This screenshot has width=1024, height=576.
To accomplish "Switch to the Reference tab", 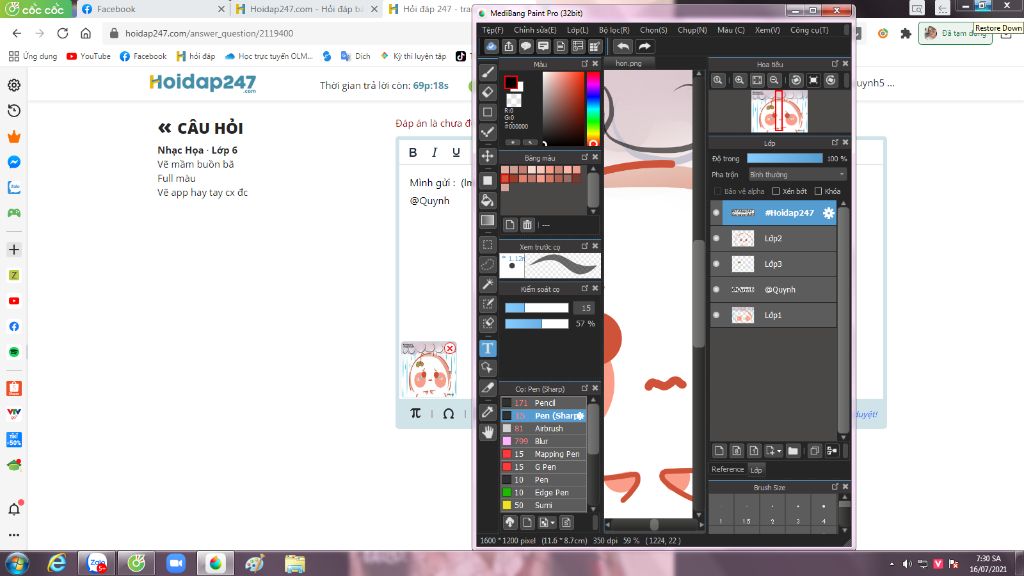I will point(727,470).
